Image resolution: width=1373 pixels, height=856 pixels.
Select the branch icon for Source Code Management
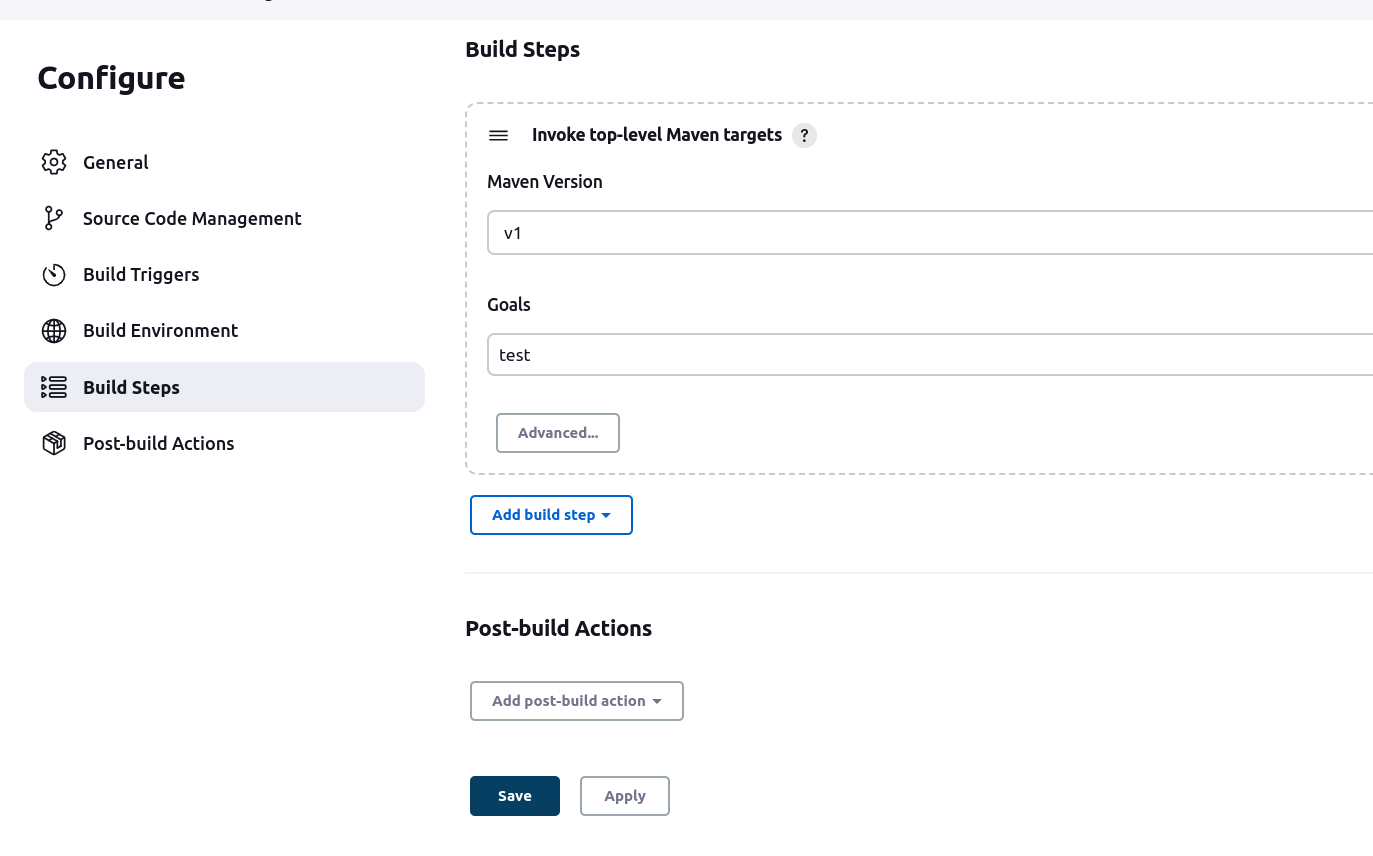[x=54, y=218]
